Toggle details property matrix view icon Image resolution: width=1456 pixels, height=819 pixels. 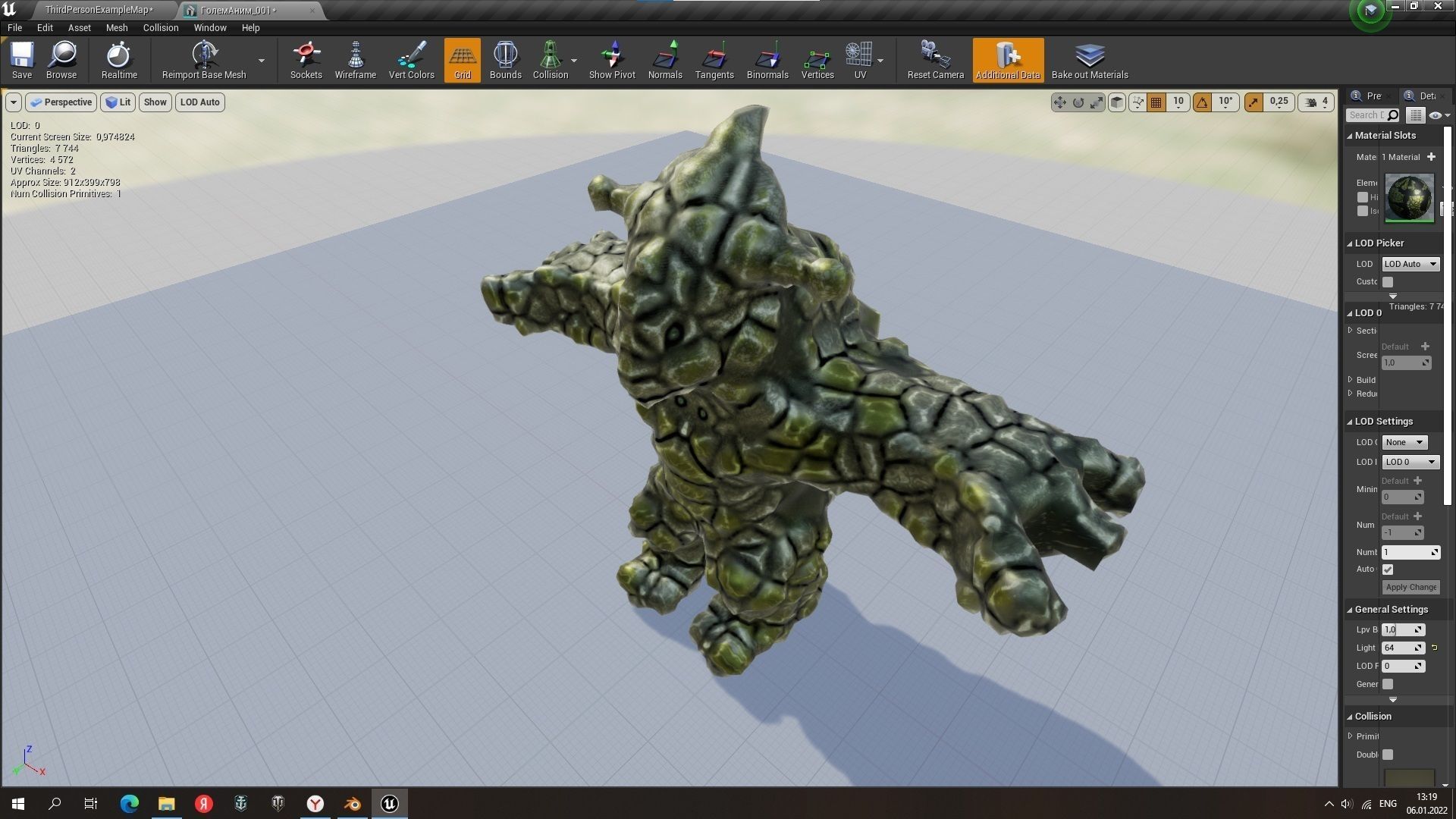pyautogui.click(x=1415, y=115)
